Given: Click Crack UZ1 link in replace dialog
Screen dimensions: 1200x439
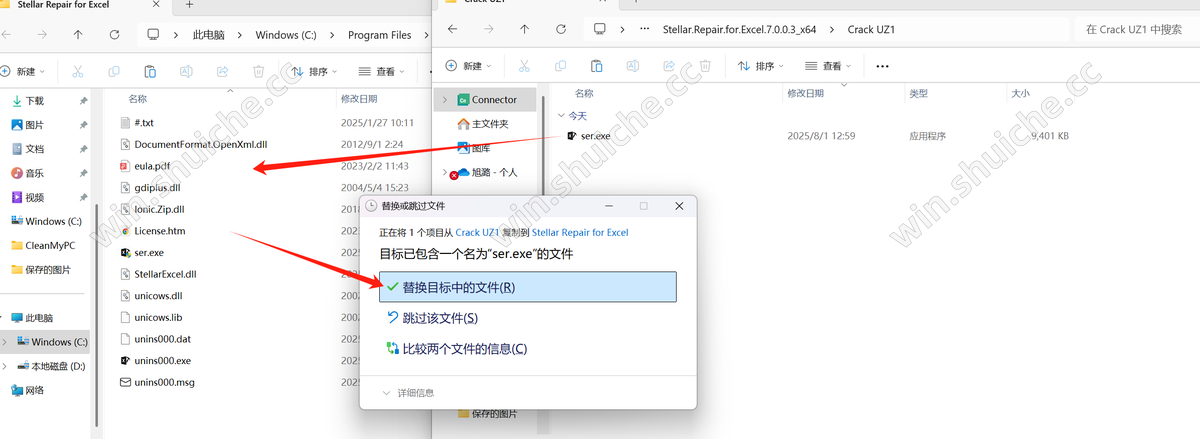Looking at the screenshot, I should (479, 232).
